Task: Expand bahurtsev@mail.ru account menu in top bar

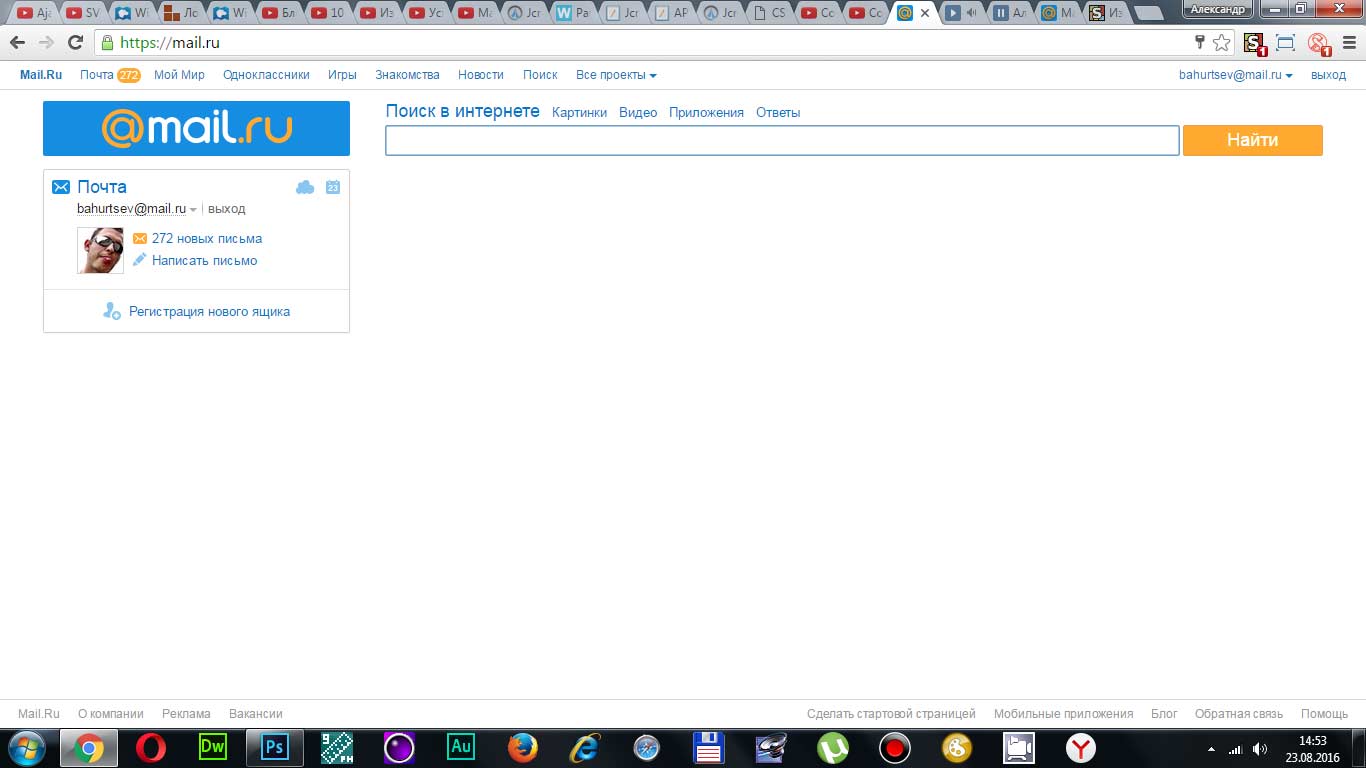Action: click(1235, 75)
